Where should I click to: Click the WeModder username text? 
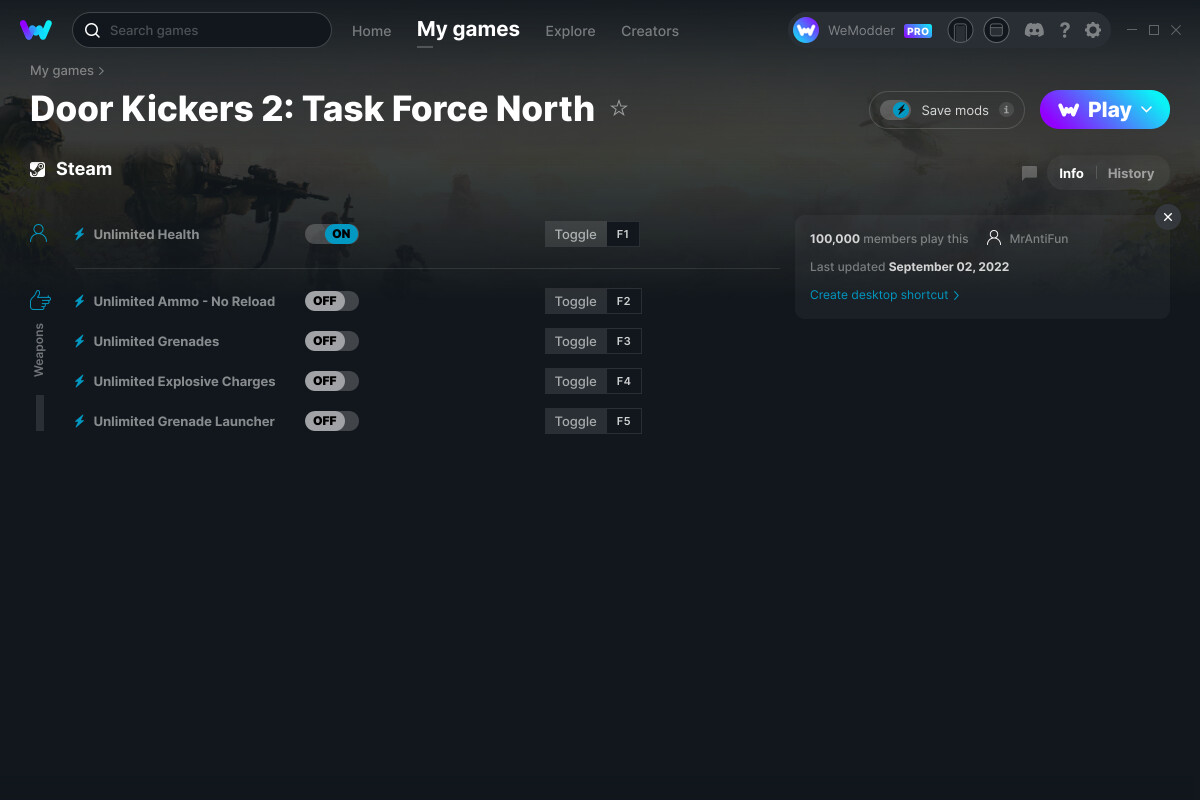(x=861, y=31)
